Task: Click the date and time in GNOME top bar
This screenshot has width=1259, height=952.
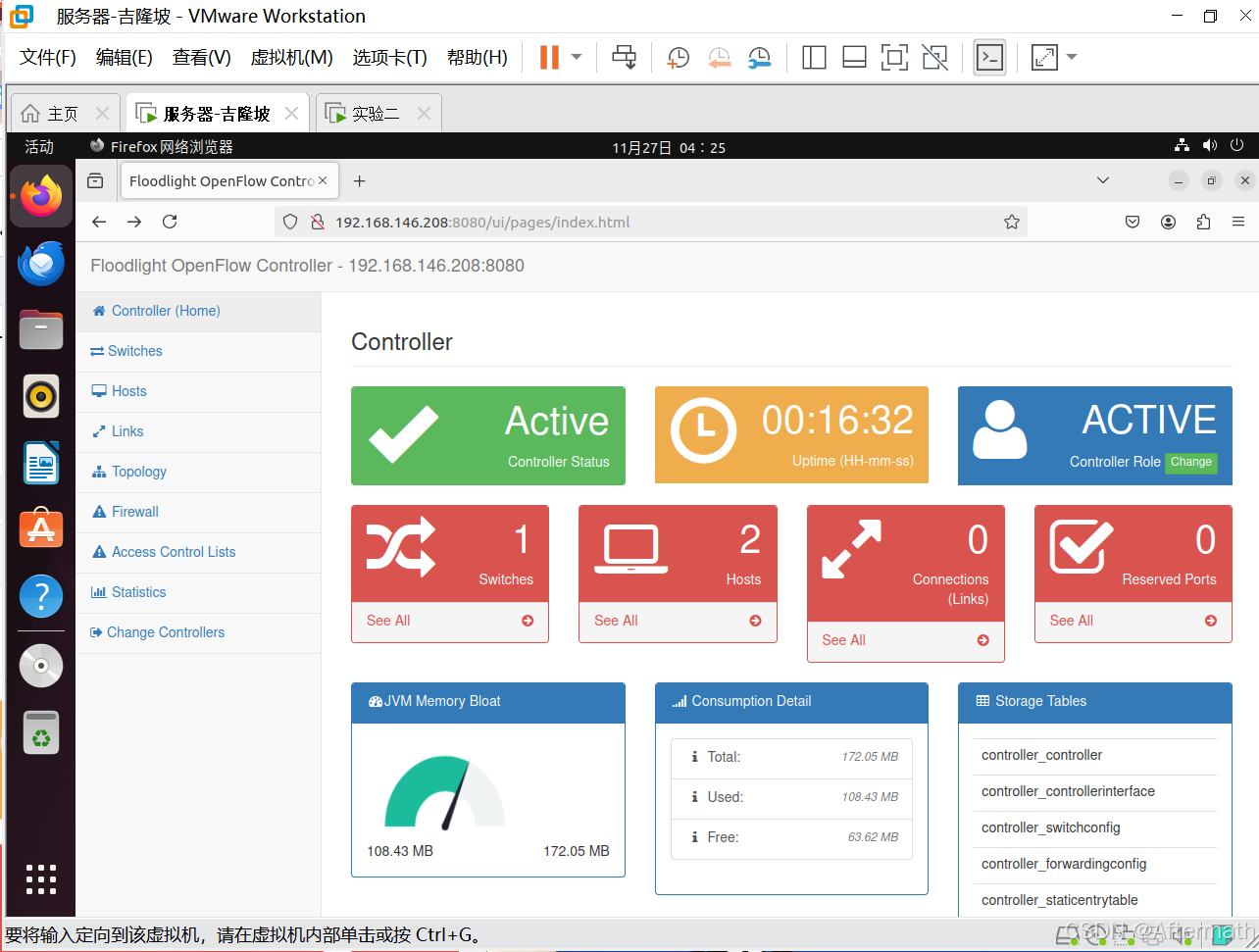Action: 669,147
